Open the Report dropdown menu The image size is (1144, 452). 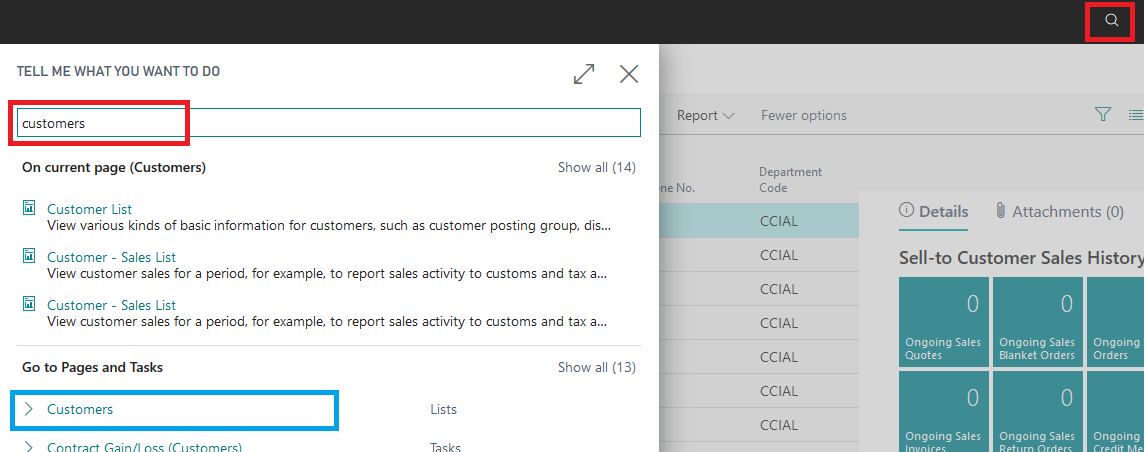(705, 116)
